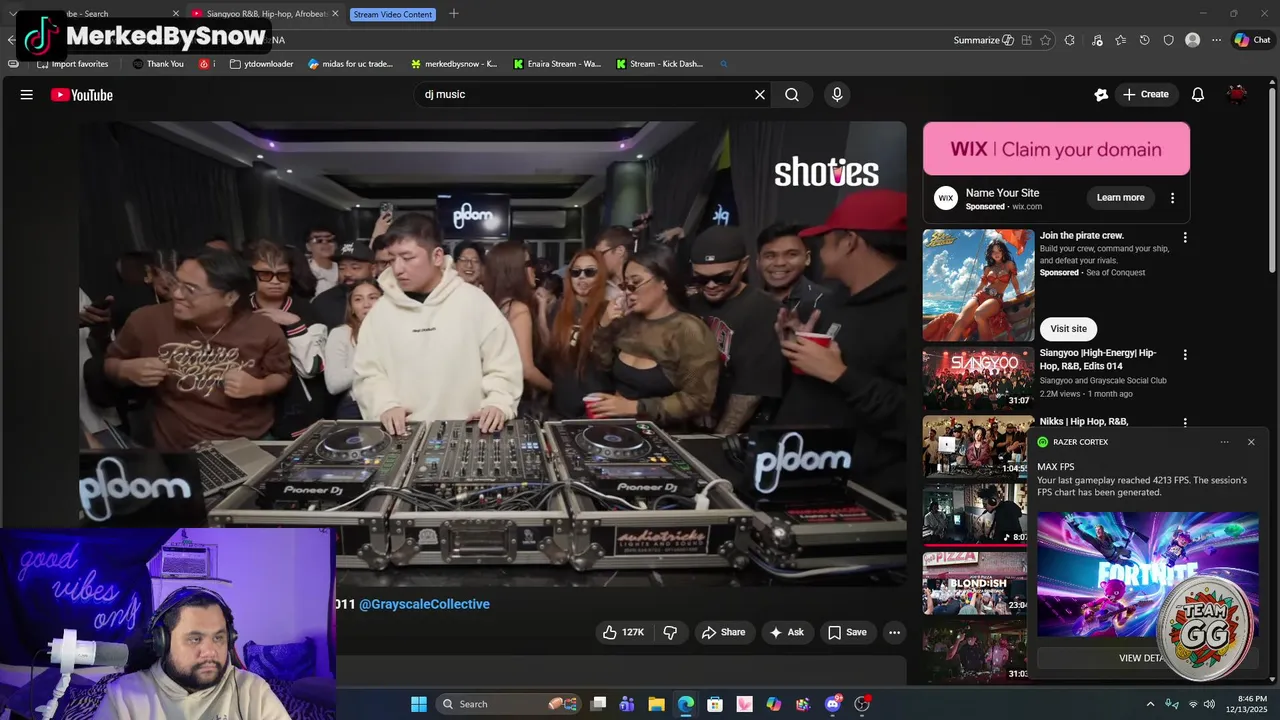Open Siangyoo High-Energy Hip-Hop video thumbnail
1280x720 pixels.
coord(978,378)
